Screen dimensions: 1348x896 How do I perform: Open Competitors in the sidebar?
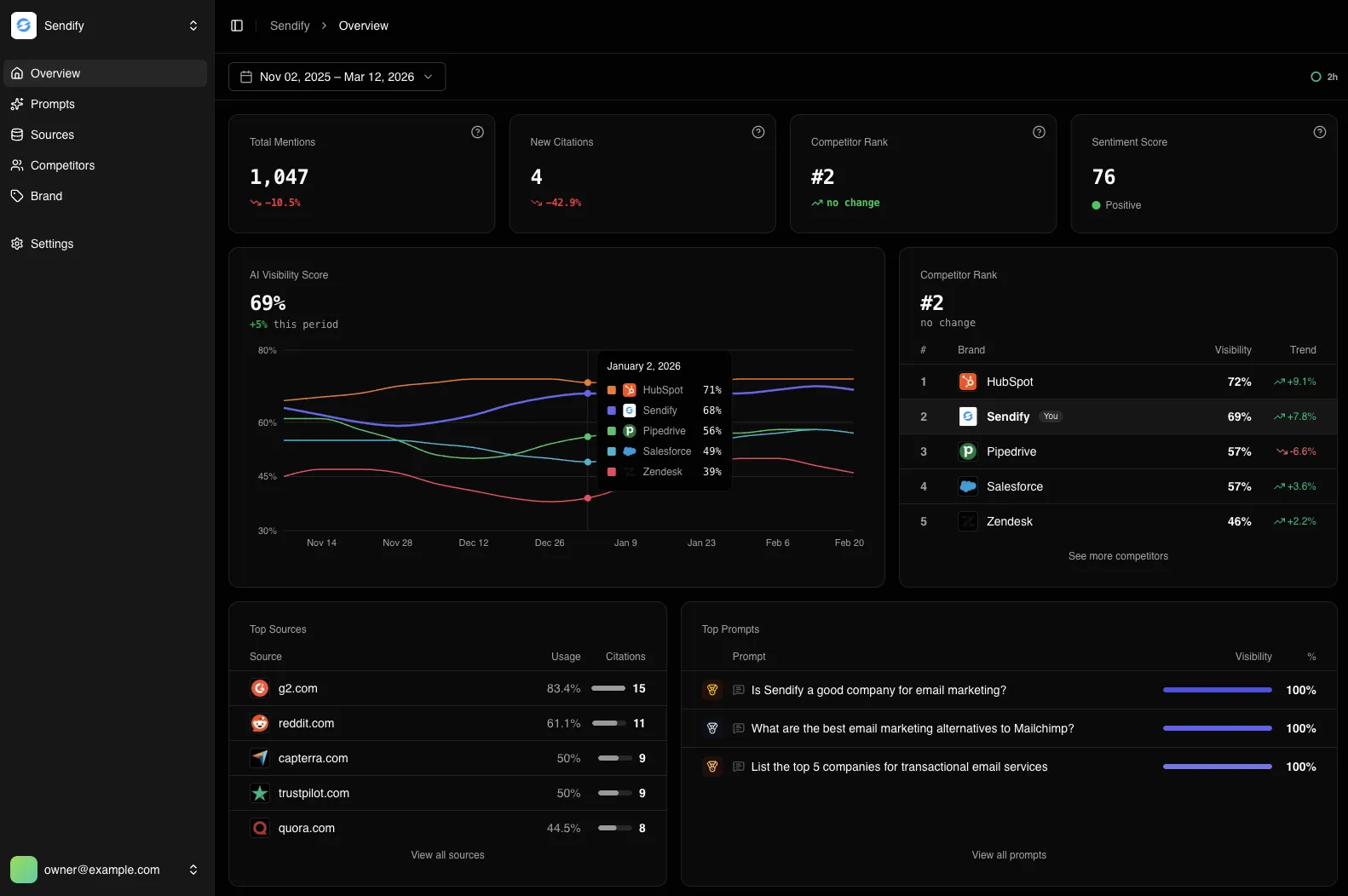[x=62, y=165]
